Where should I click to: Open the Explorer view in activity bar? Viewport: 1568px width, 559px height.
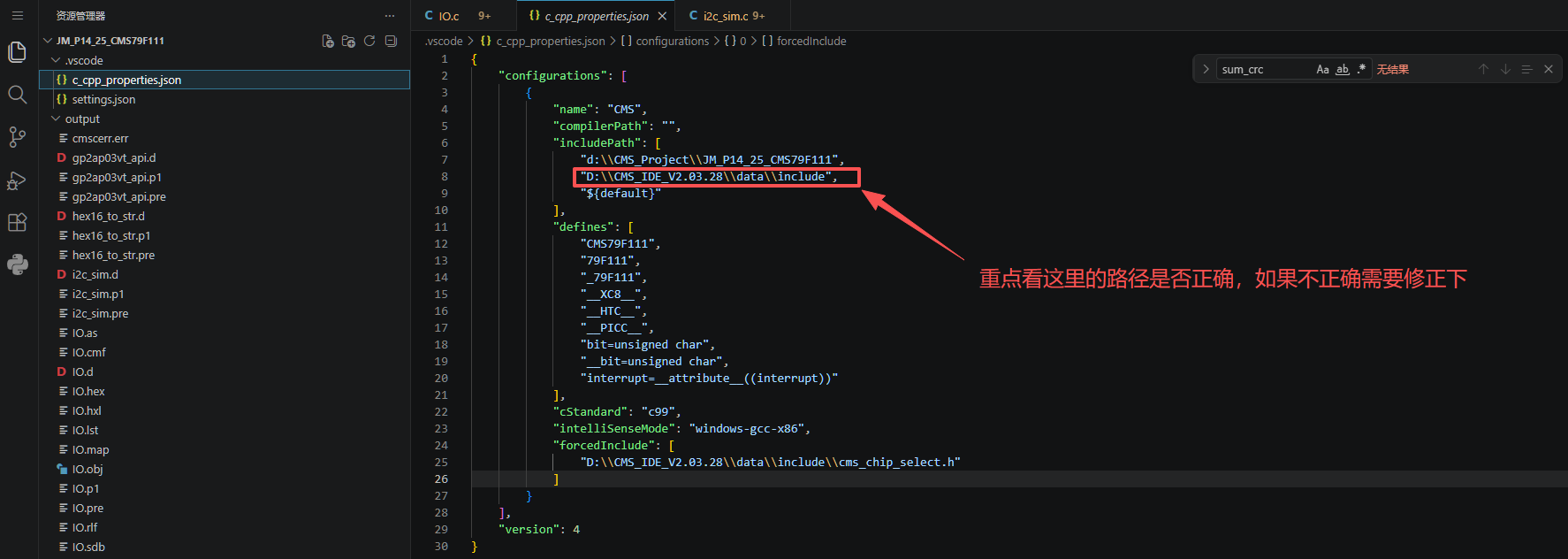click(x=17, y=52)
